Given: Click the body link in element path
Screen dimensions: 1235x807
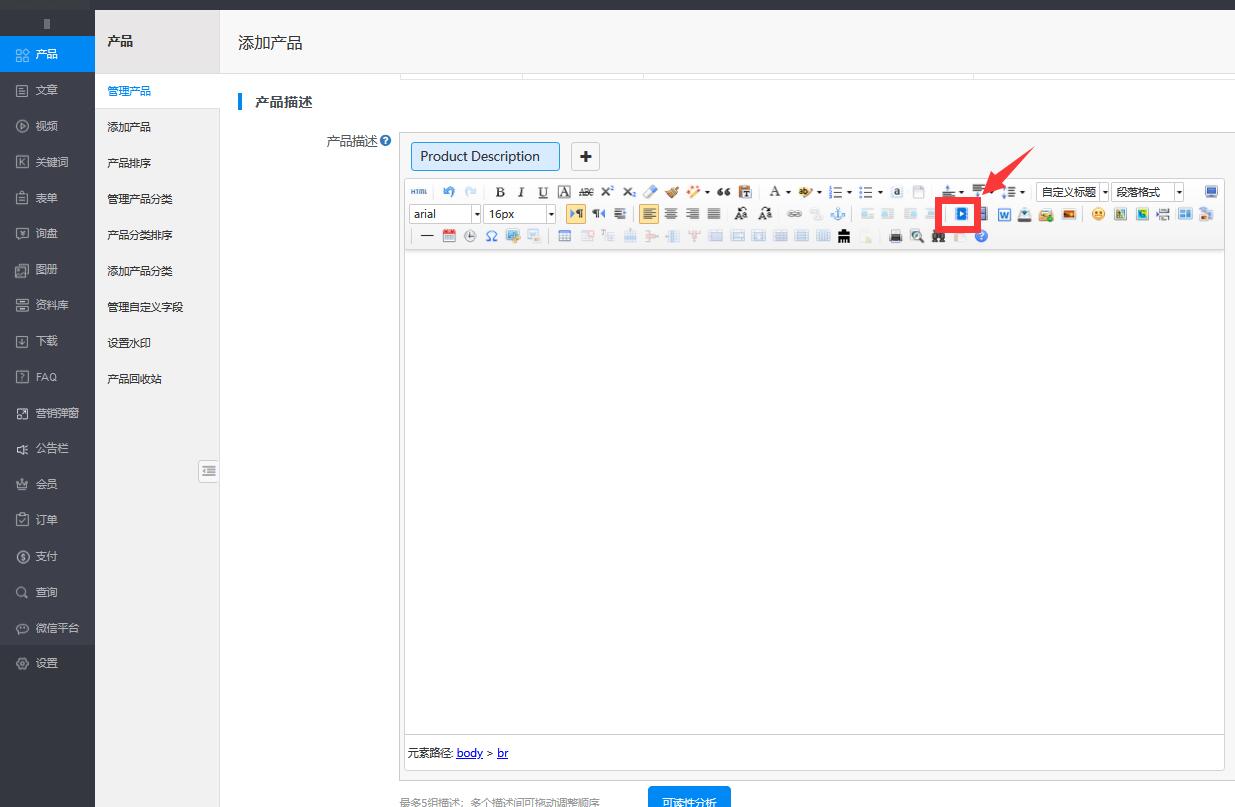Looking at the screenshot, I should pyautogui.click(x=469, y=753).
